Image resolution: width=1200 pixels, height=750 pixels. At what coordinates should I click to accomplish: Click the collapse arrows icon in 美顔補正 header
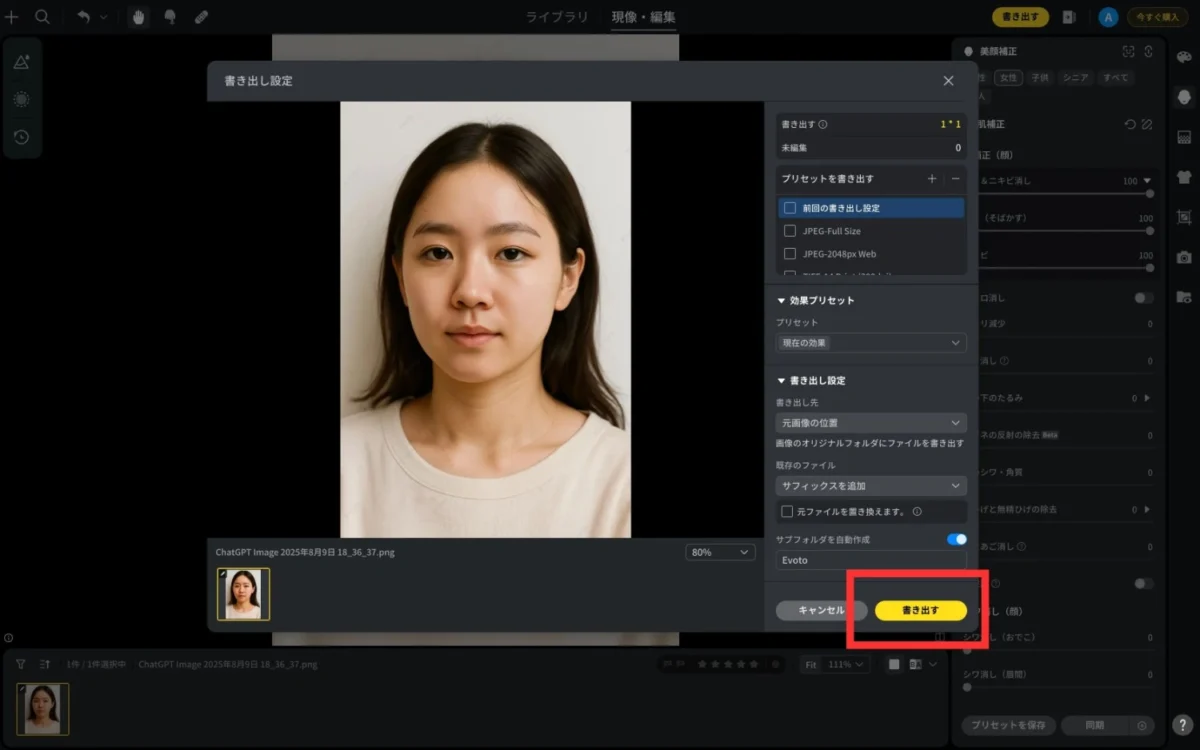[1149, 51]
